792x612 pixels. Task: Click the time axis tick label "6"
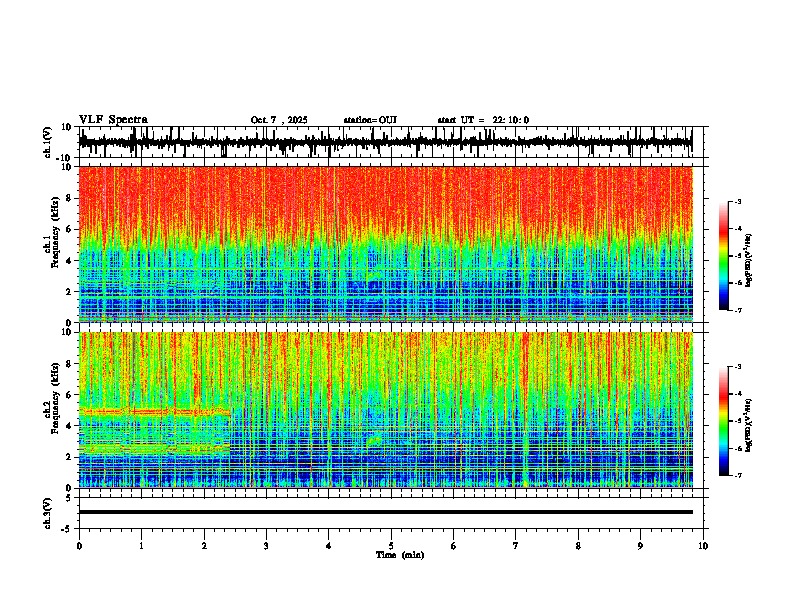454,546
